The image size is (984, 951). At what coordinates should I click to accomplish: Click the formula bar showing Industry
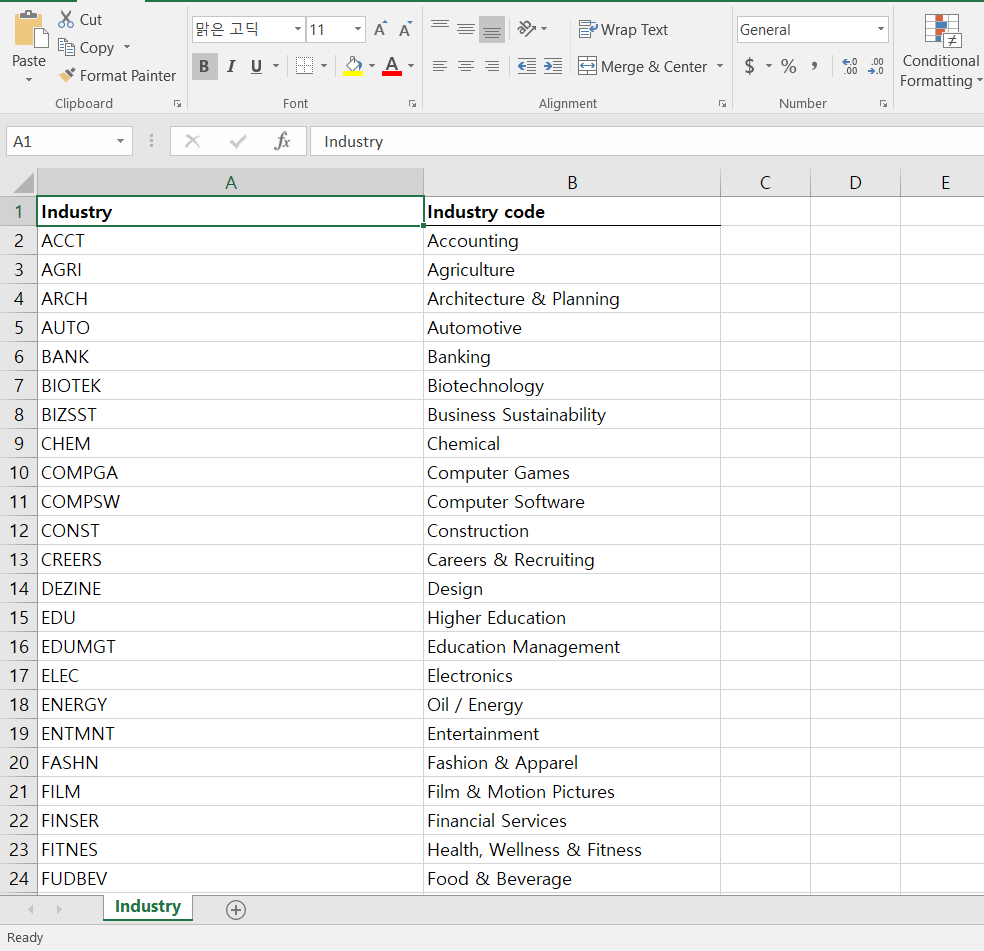point(646,141)
